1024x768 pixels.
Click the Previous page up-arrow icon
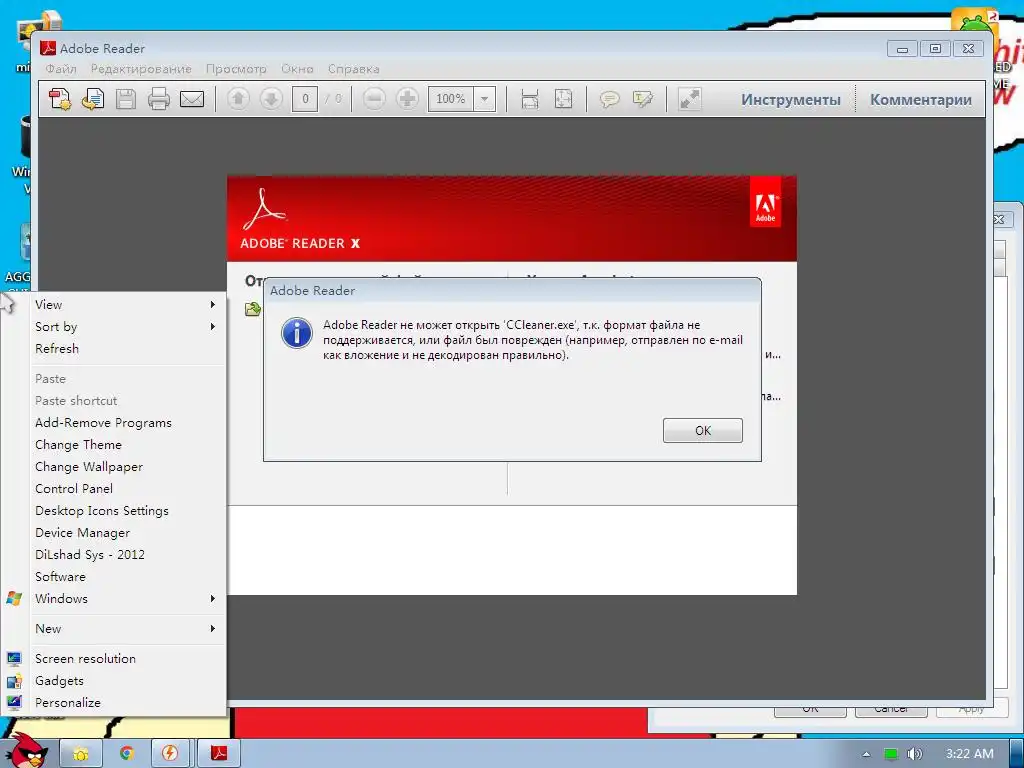(x=238, y=99)
